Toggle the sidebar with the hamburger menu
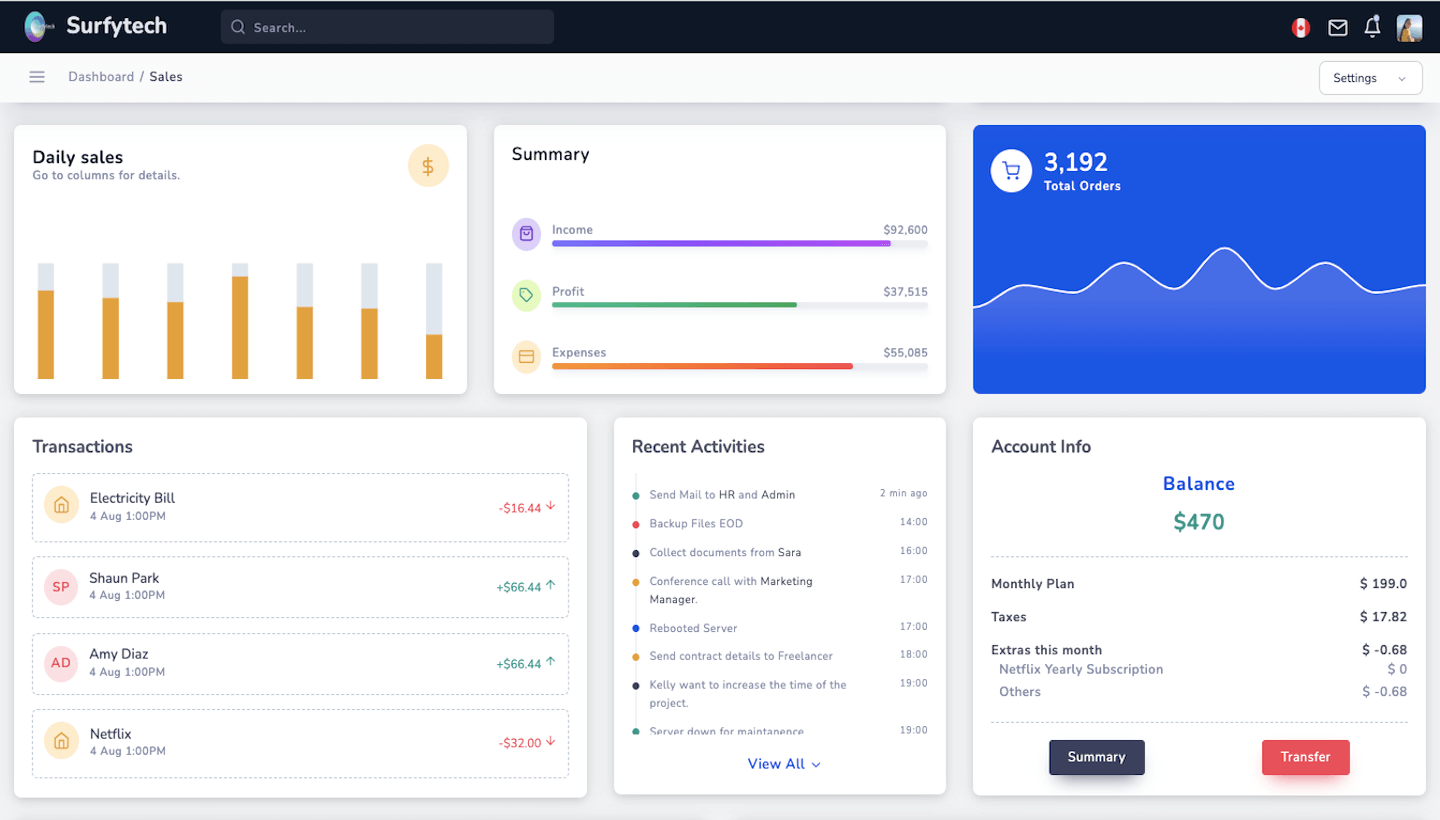Image resolution: width=1440 pixels, height=820 pixels. click(37, 77)
